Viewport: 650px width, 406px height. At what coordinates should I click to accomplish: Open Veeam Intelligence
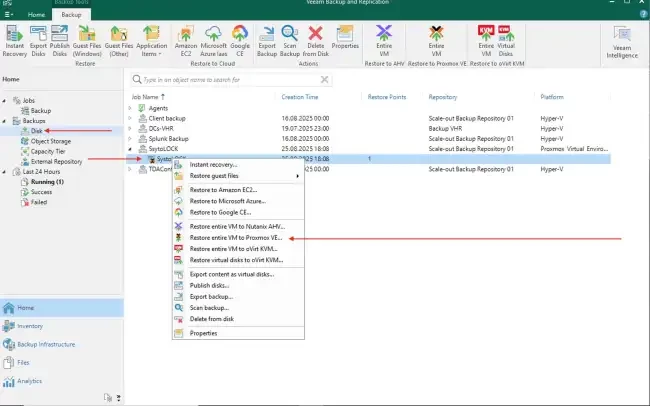(x=622, y=42)
